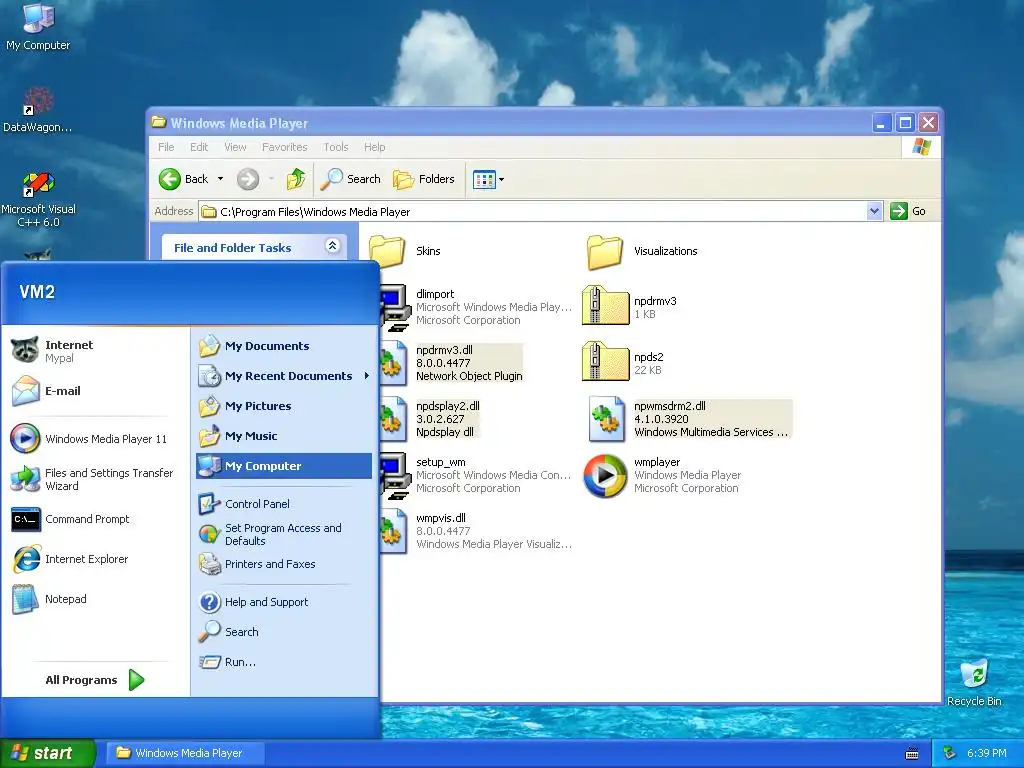The width and height of the screenshot is (1024, 768).
Task: Select the Skins folder
Action: point(405,251)
